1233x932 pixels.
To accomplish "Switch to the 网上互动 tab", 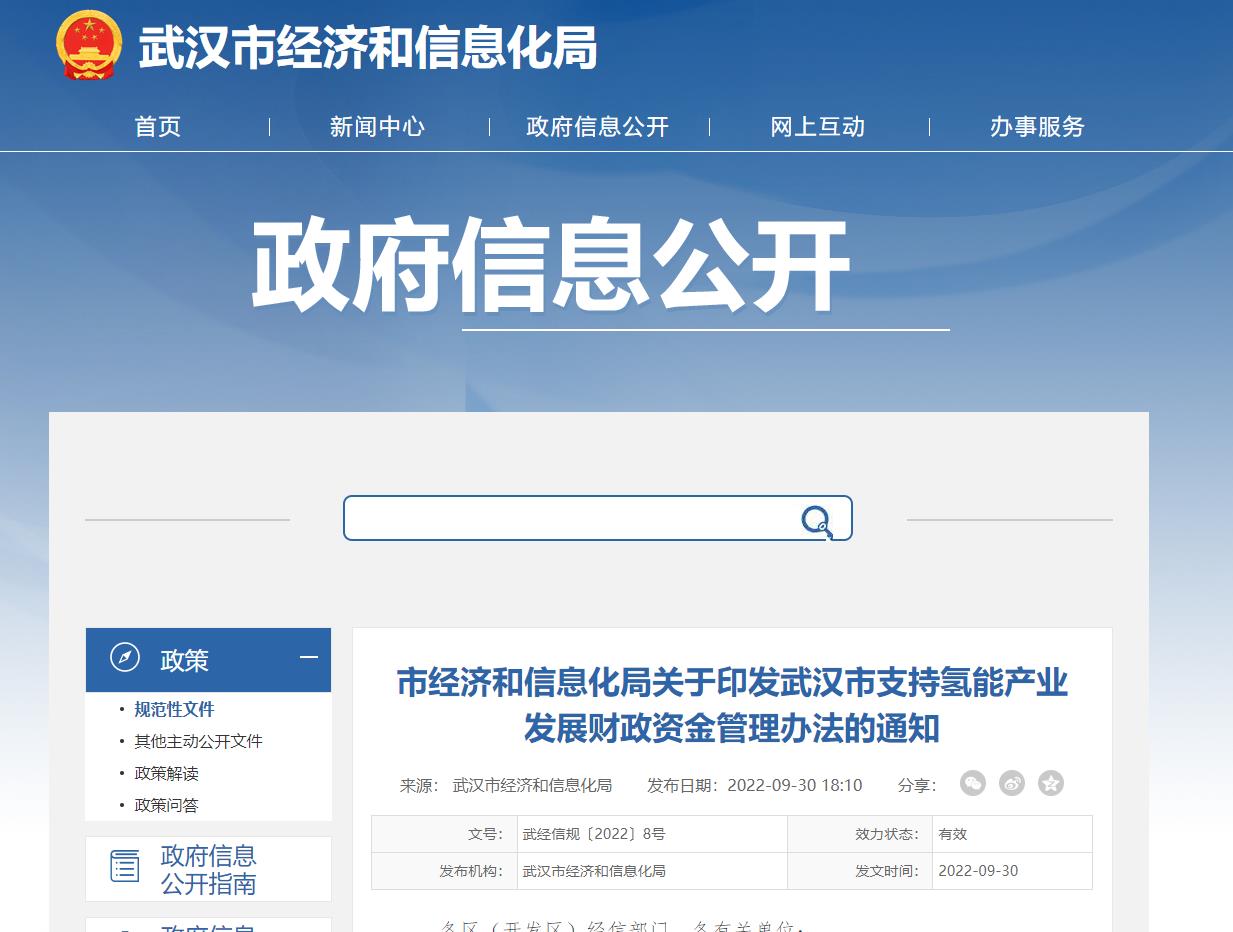I will pyautogui.click(x=817, y=127).
